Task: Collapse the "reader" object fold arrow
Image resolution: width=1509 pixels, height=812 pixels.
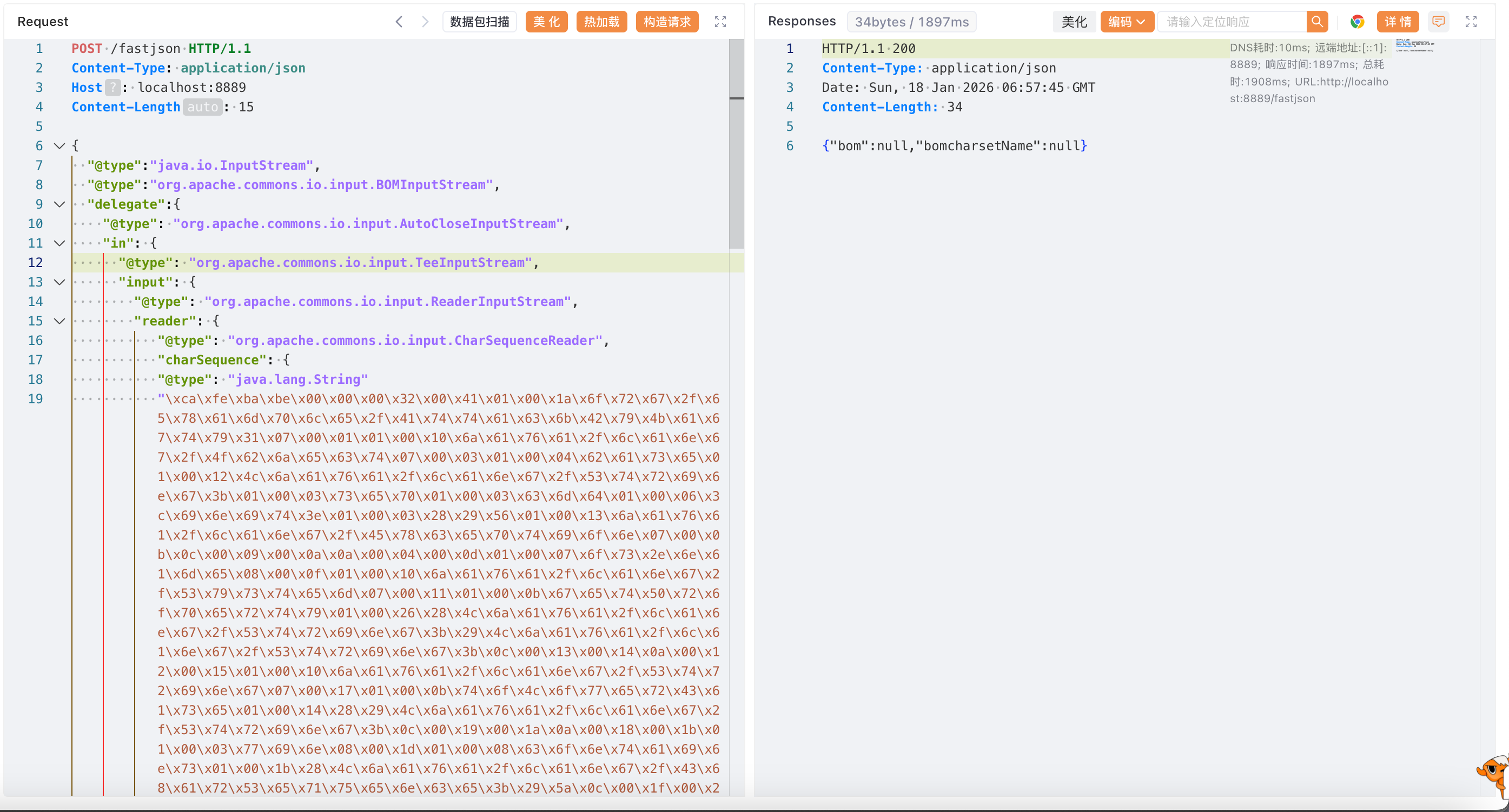Action: [x=59, y=321]
